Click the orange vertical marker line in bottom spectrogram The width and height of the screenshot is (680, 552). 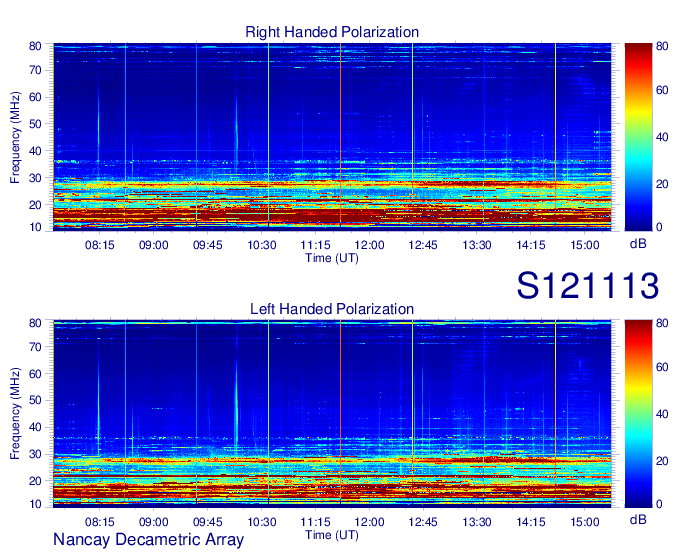click(340, 412)
